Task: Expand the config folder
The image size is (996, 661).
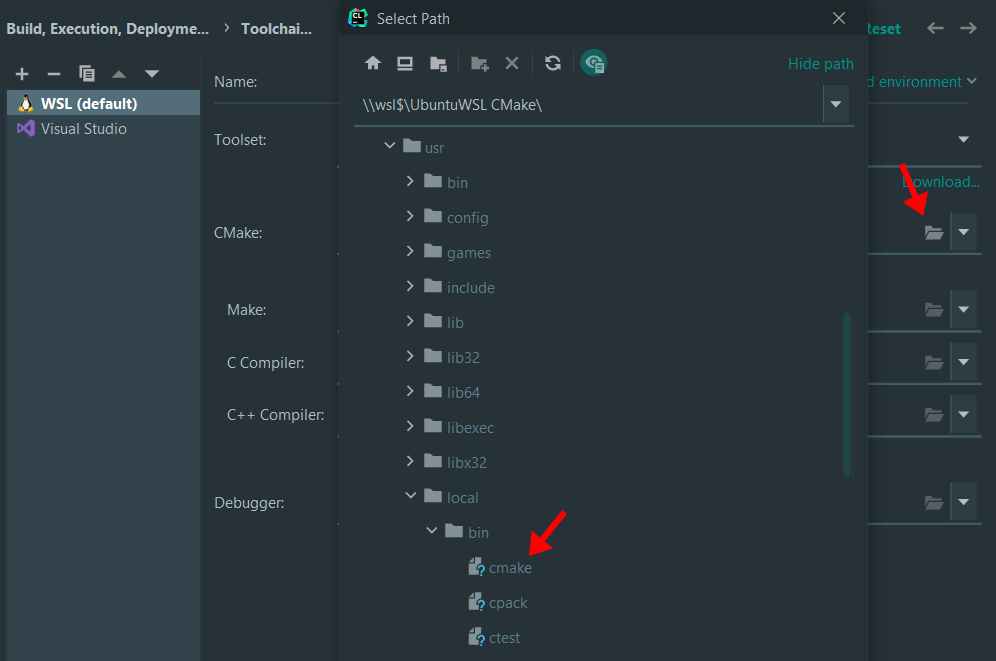Action: [410, 217]
